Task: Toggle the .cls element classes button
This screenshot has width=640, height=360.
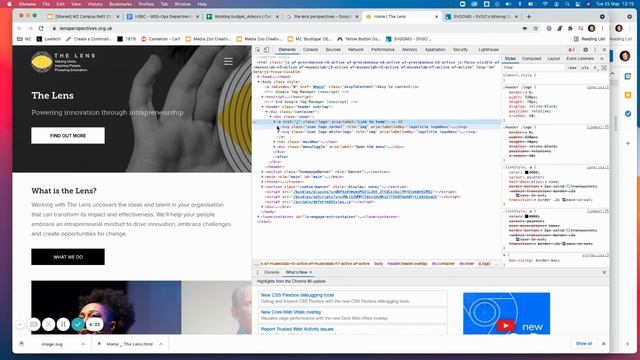Action: (x=585, y=68)
